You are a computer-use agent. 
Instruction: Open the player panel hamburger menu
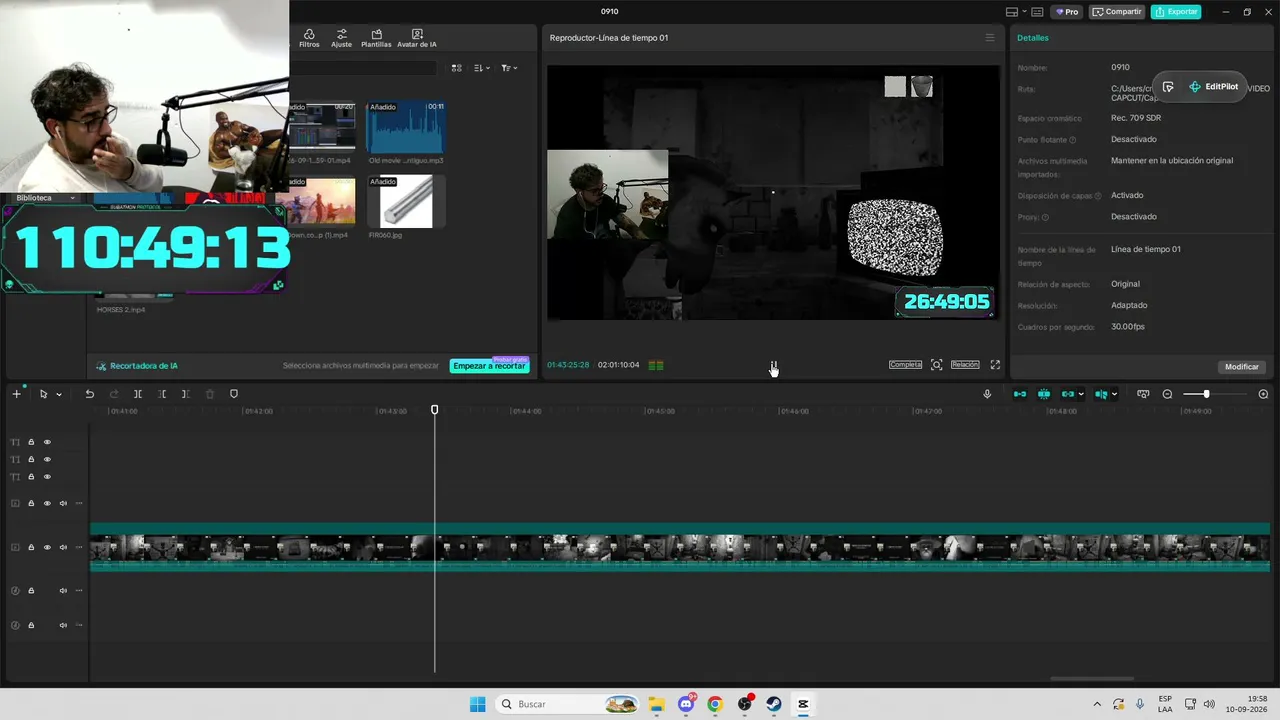pyautogui.click(x=990, y=38)
